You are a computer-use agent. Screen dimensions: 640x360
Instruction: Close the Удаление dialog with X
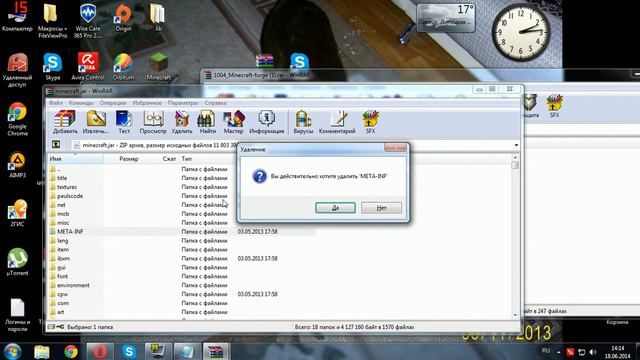(395, 148)
